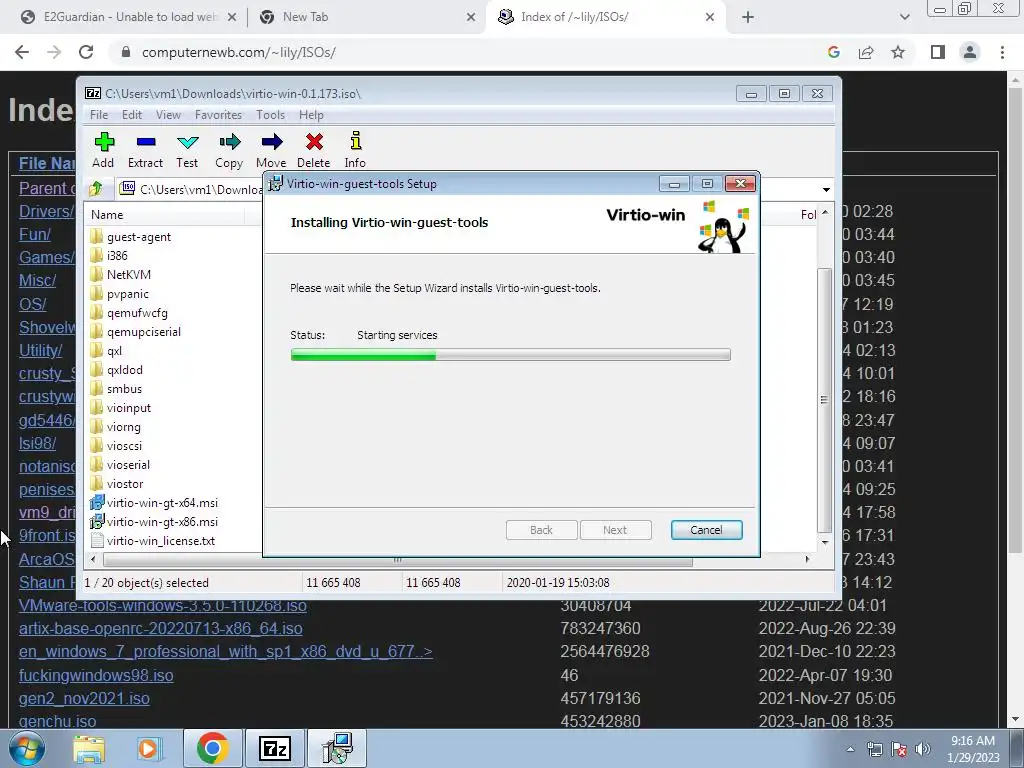Click Chrome back arrow

click(22, 52)
